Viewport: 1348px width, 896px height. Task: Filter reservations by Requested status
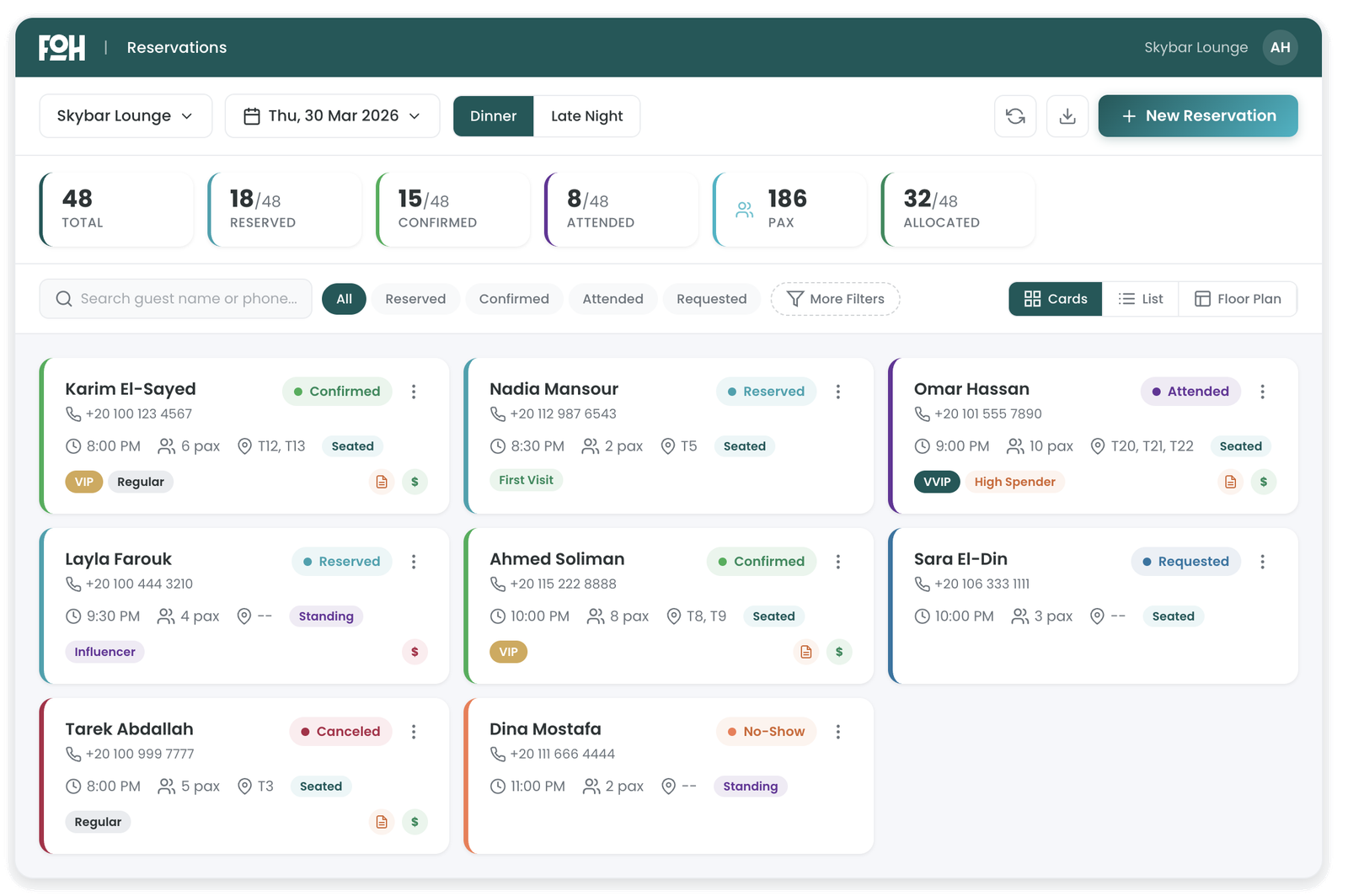coord(711,299)
